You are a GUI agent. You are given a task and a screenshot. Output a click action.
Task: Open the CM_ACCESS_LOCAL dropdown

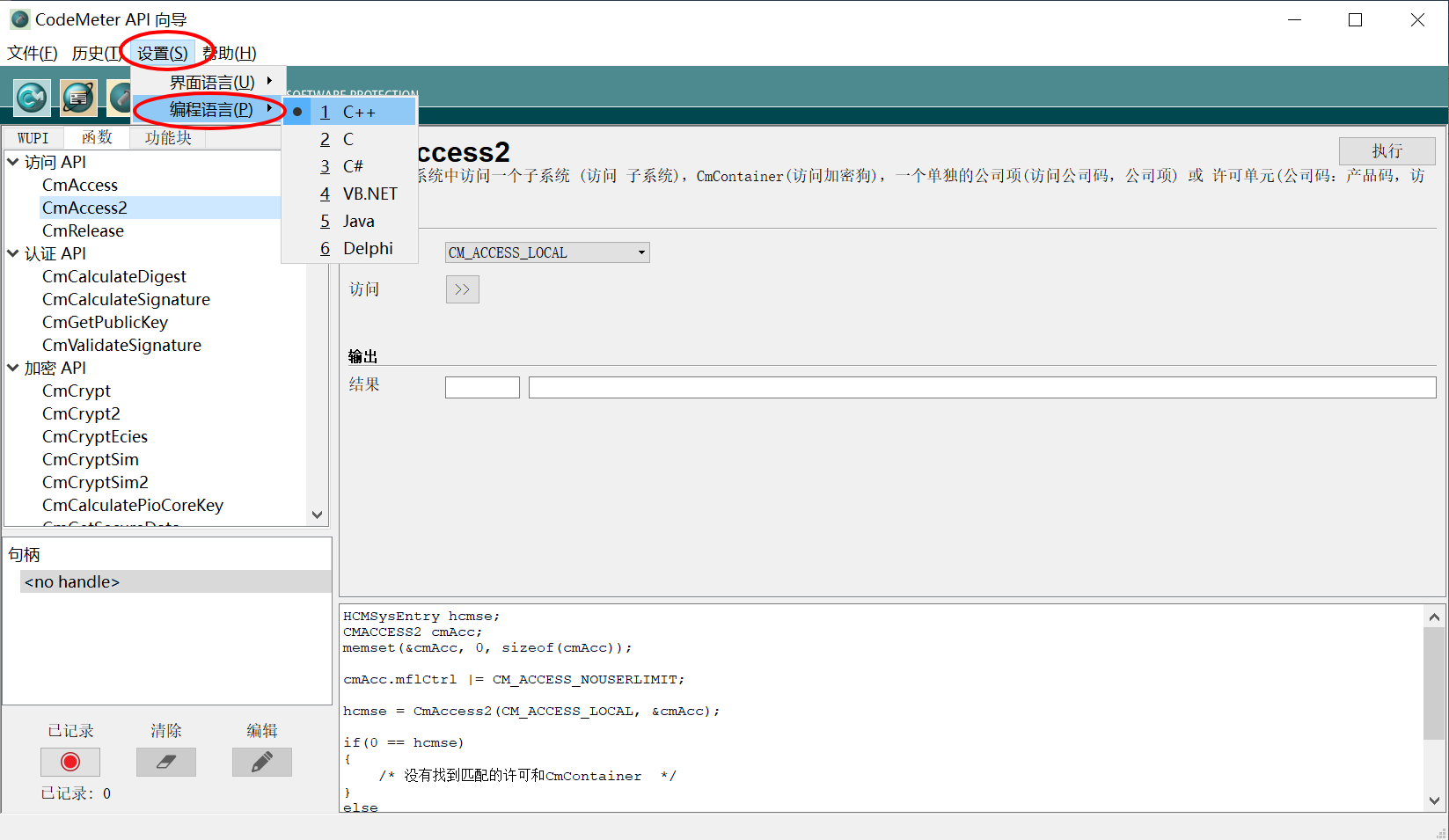tap(547, 252)
